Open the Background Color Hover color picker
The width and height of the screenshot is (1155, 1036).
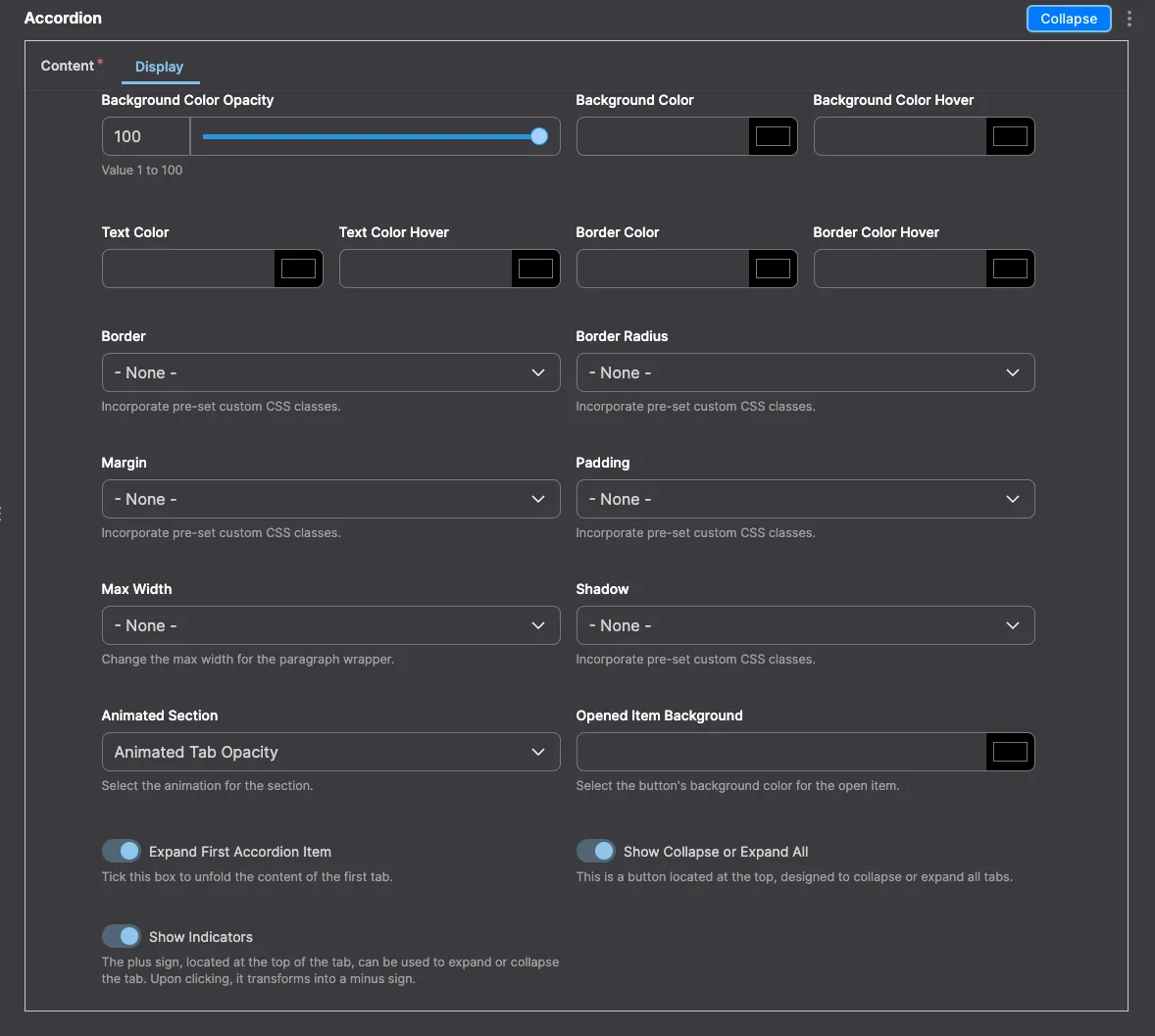[1010, 137]
